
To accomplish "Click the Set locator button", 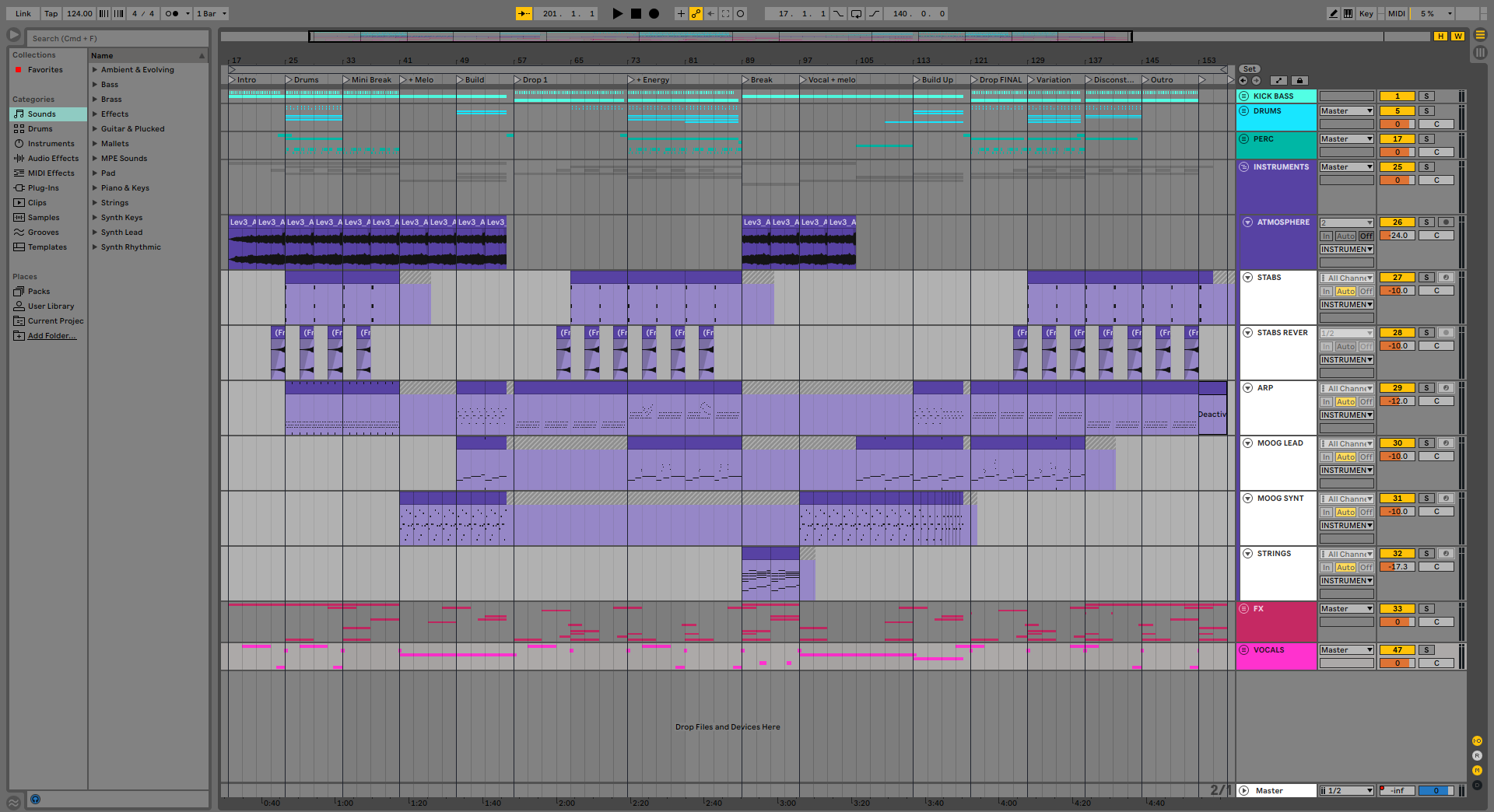I will 1250,69.
